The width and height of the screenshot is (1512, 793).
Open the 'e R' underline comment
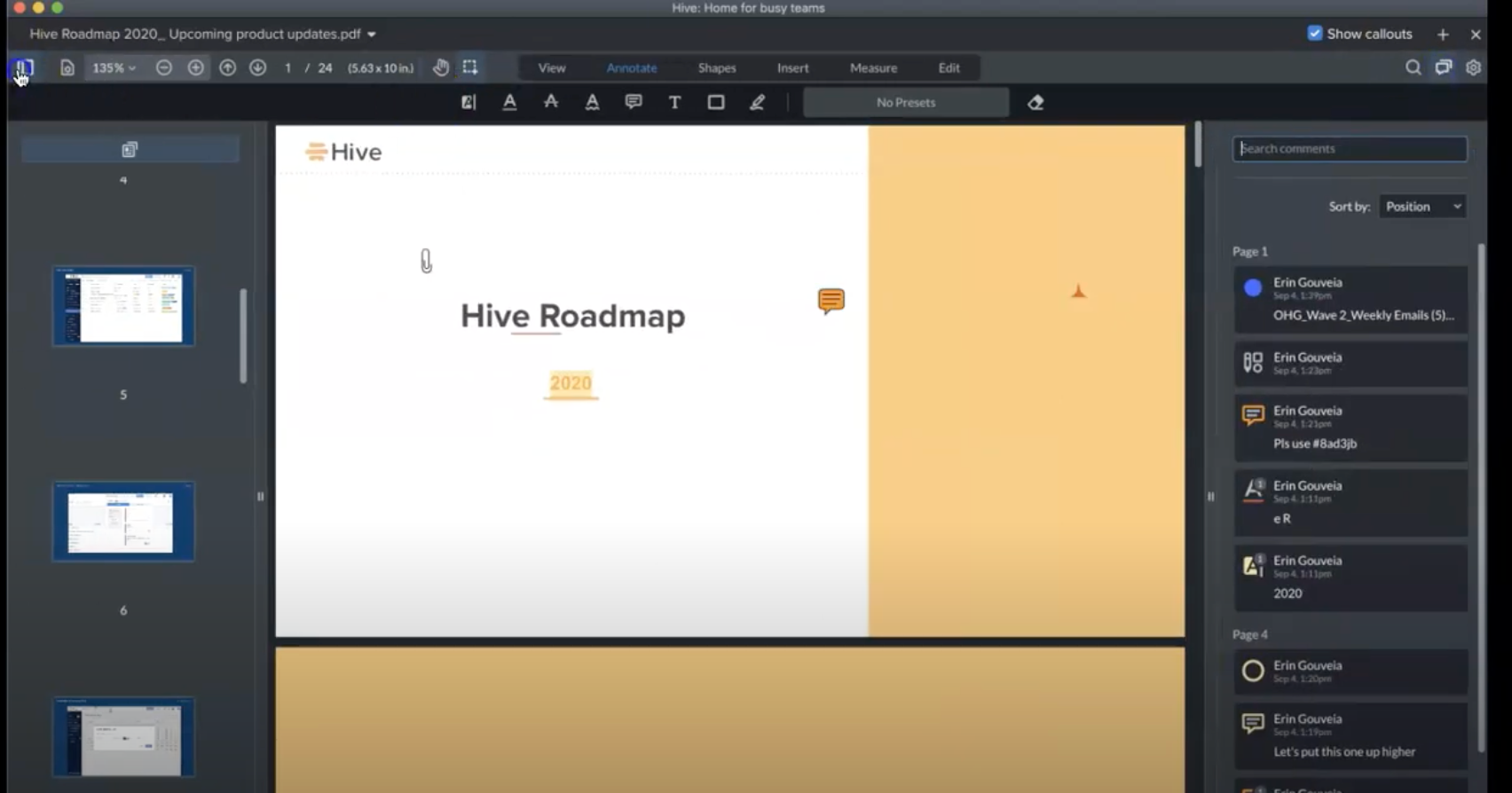[1351, 502]
